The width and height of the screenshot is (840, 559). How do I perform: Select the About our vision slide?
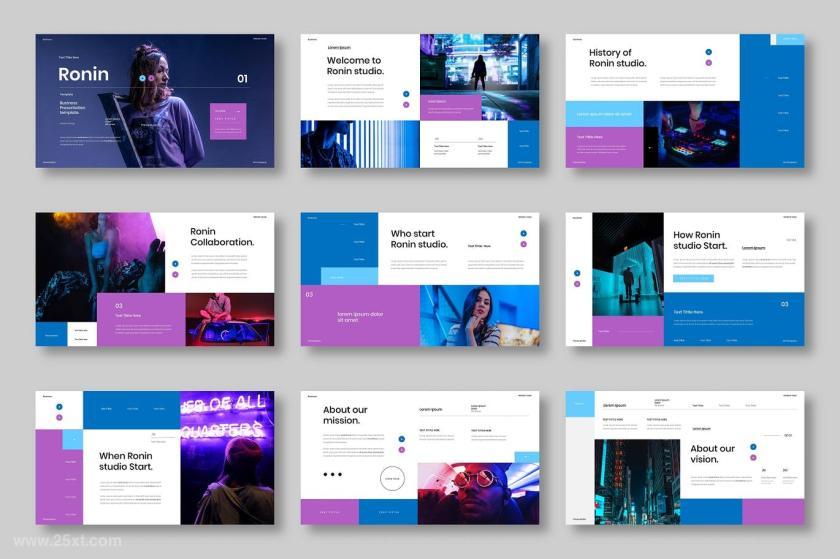point(685,458)
